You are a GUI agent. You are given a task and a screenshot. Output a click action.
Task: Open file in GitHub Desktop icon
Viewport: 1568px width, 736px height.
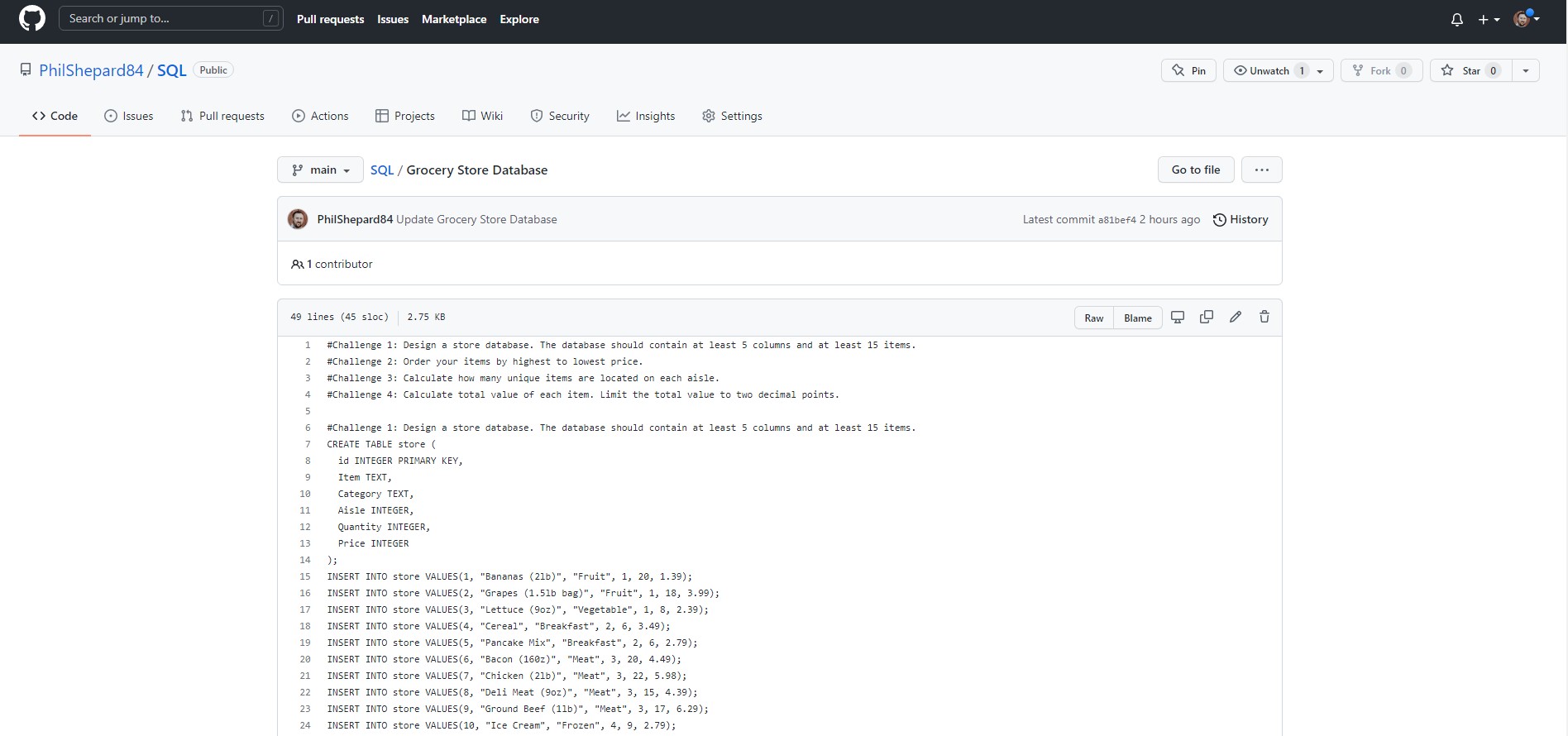[x=1178, y=318]
